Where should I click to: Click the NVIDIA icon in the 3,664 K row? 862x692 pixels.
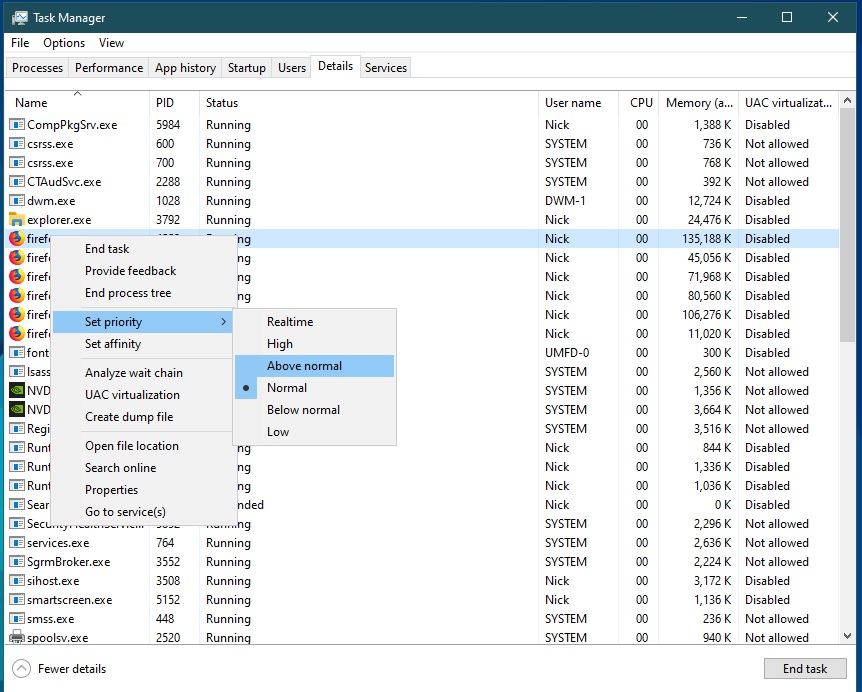click(x=17, y=409)
